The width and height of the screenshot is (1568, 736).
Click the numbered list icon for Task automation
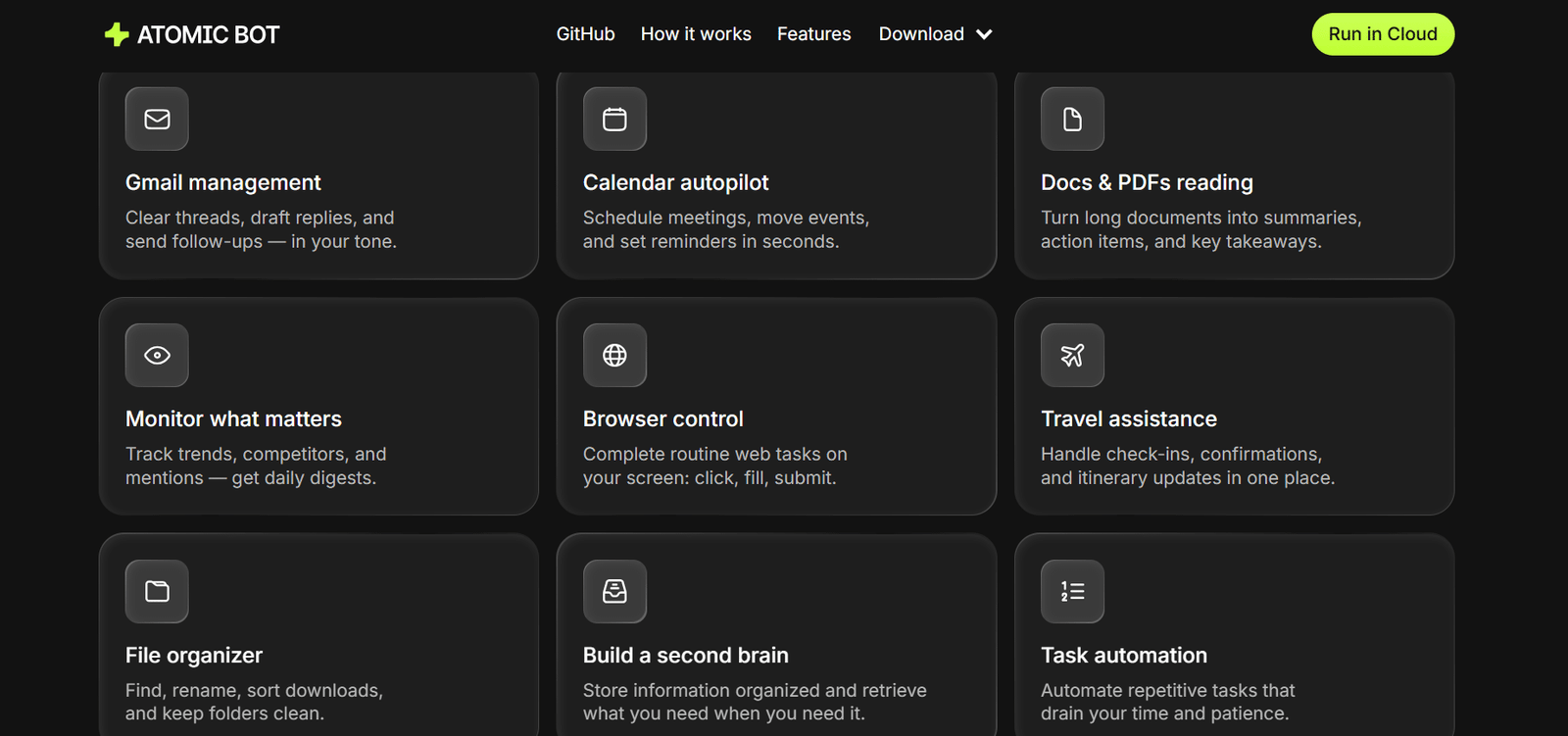[1072, 591]
